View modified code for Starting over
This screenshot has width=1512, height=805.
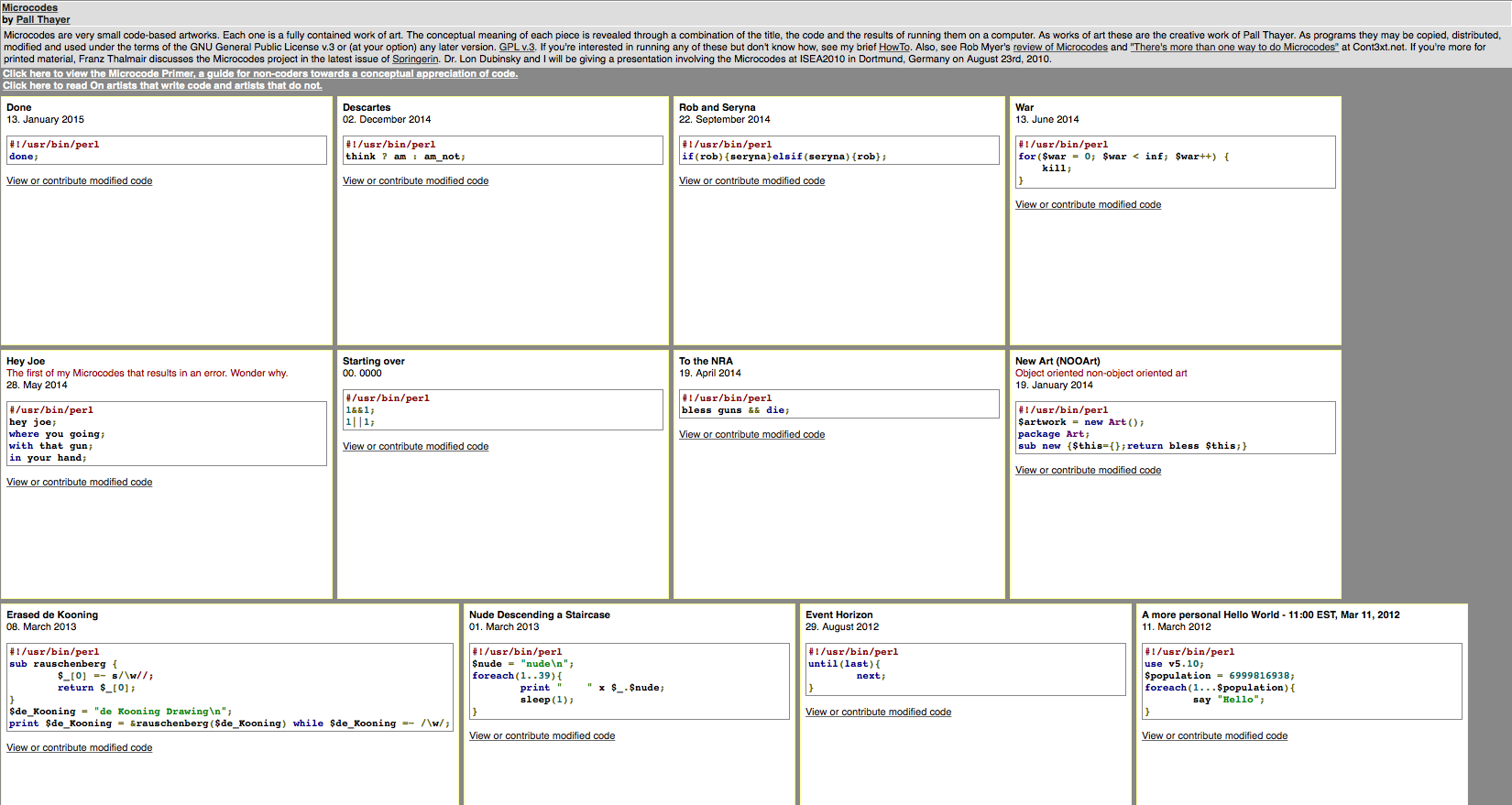coord(415,446)
